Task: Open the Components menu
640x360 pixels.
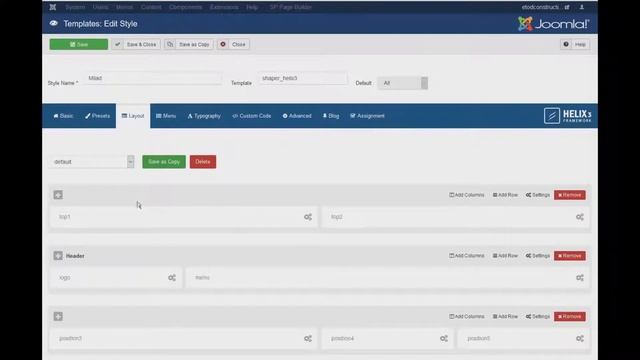Action: [x=185, y=7]
